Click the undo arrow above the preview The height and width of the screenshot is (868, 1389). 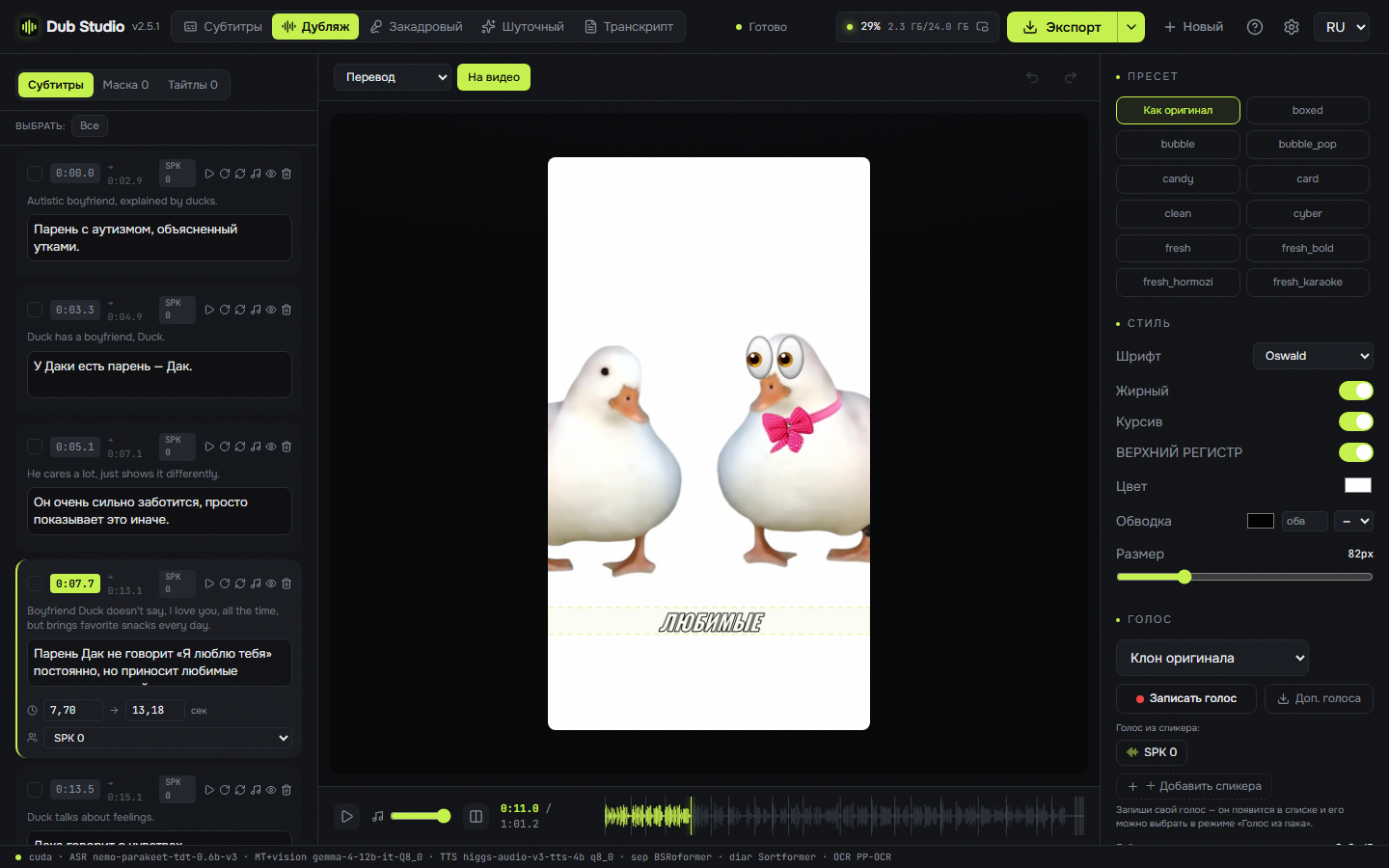pos(1032,77)
